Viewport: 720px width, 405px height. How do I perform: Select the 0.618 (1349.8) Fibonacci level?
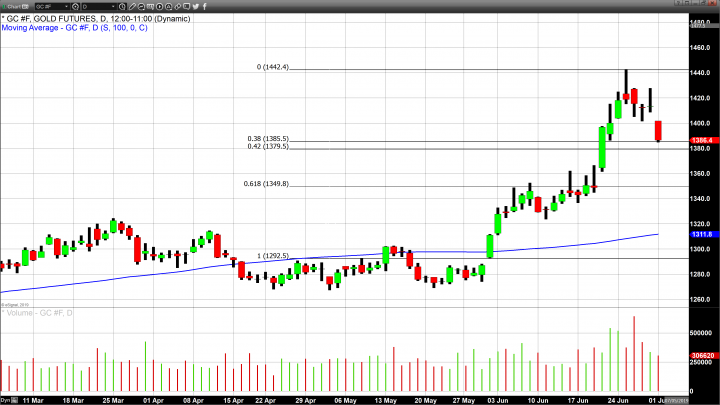click(266, 183)
